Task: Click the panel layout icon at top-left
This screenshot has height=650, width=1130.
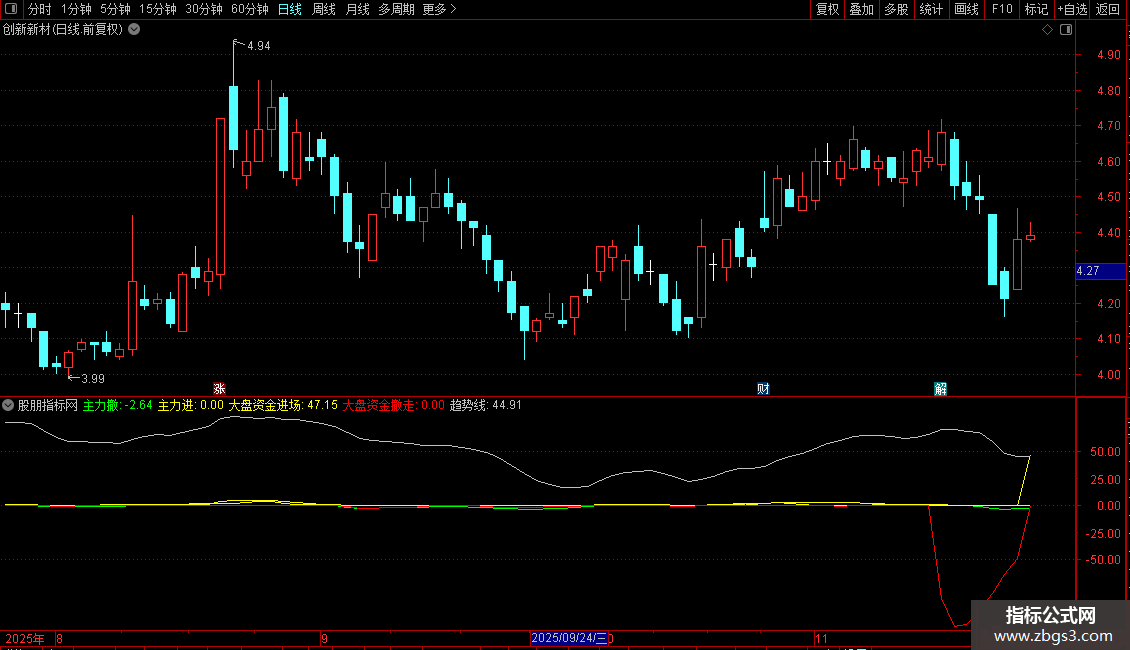Action: [x=11, y=9]
